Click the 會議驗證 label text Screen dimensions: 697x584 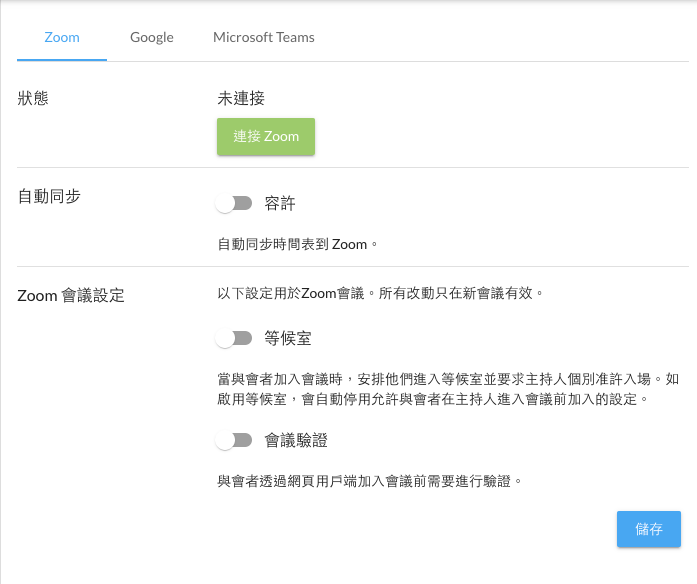296,440
